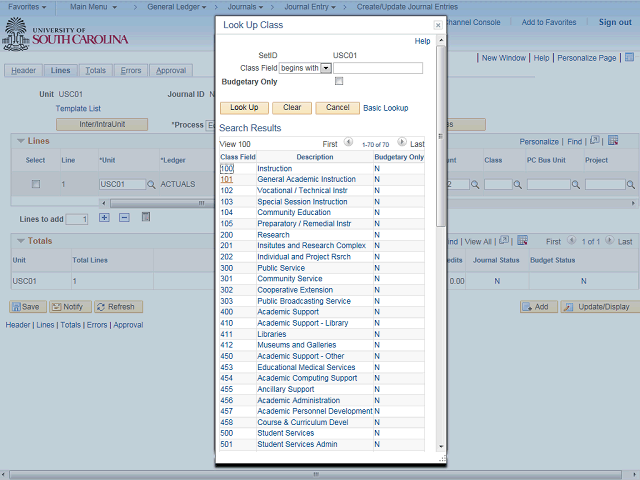The height and width of the screenshot is (480, 640).
Task: Click the Clear button
Action: [x=292, y=108]
